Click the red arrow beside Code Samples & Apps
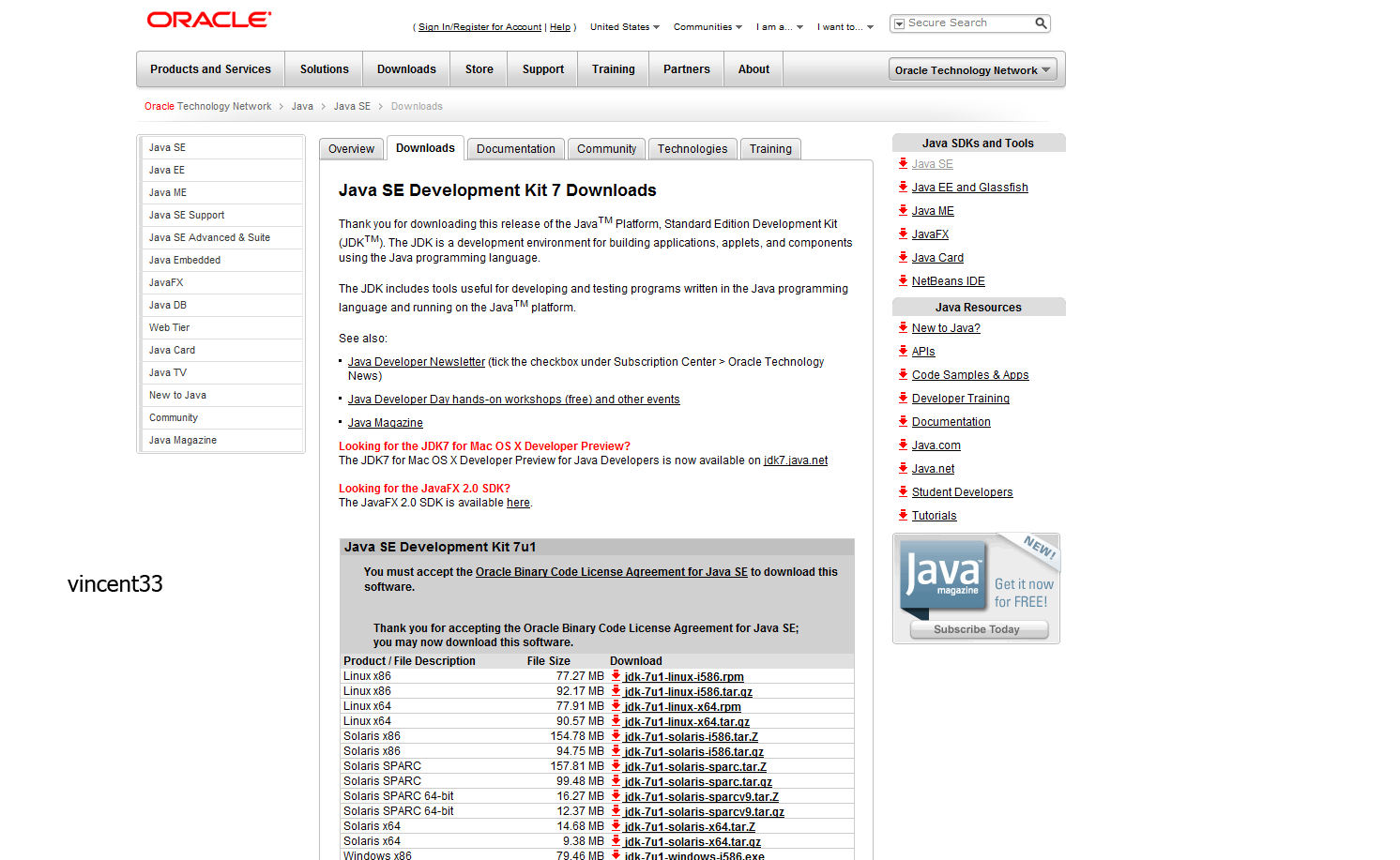The image size is (1400, 860). click(x=903, y=374)
